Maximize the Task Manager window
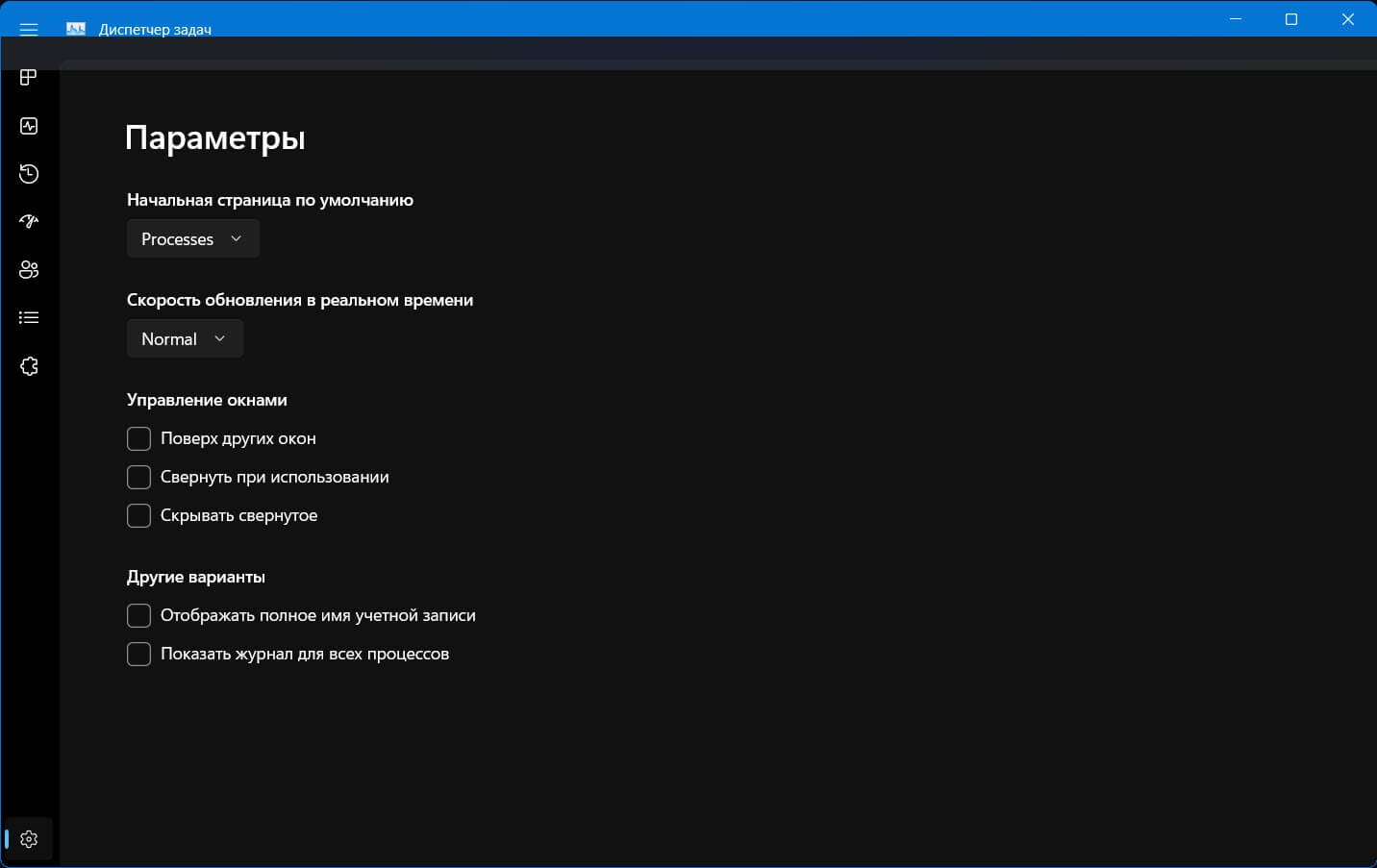Screen dimensions: 1377x868 point(1291,19)
